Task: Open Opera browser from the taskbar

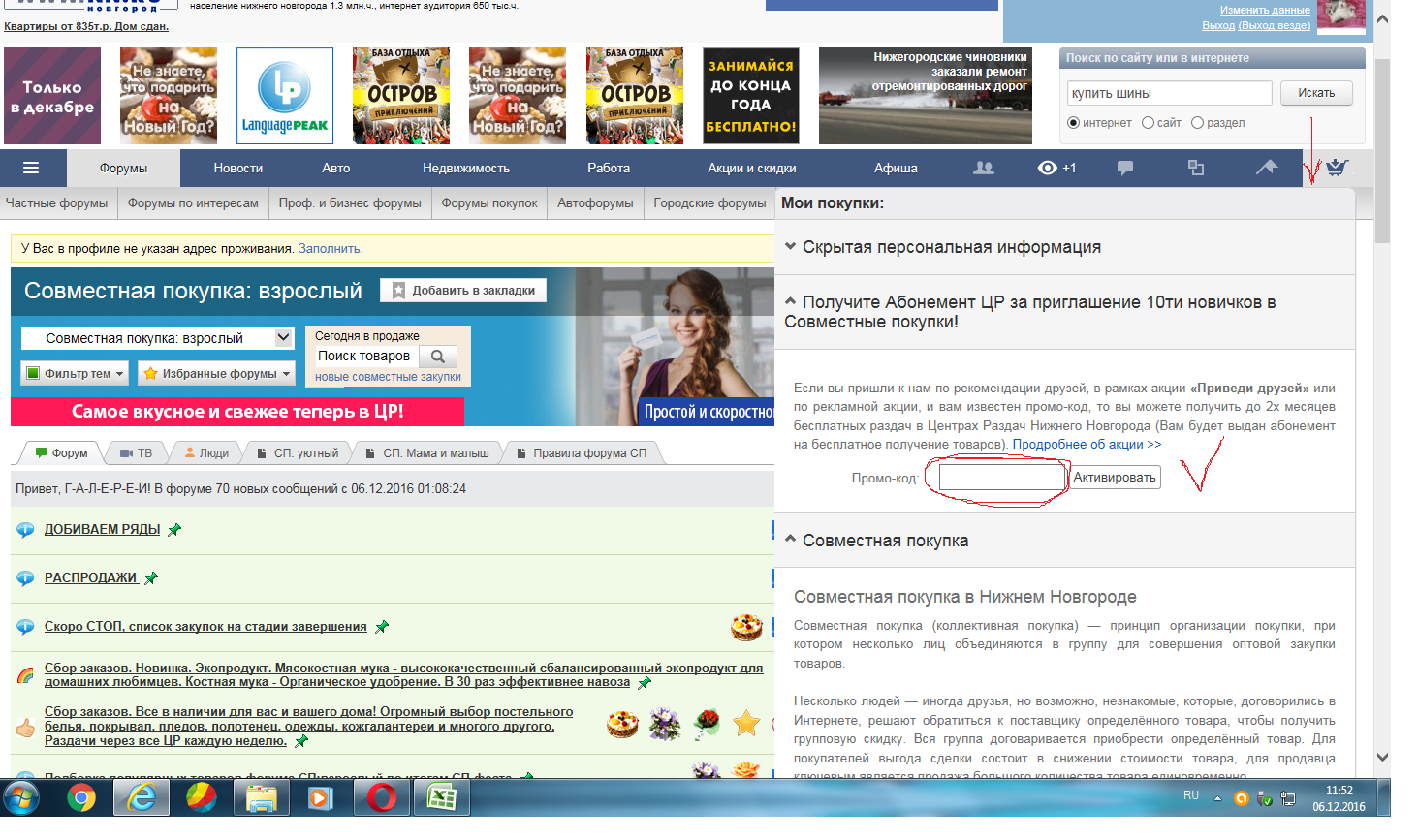Action: coord(382,798)
